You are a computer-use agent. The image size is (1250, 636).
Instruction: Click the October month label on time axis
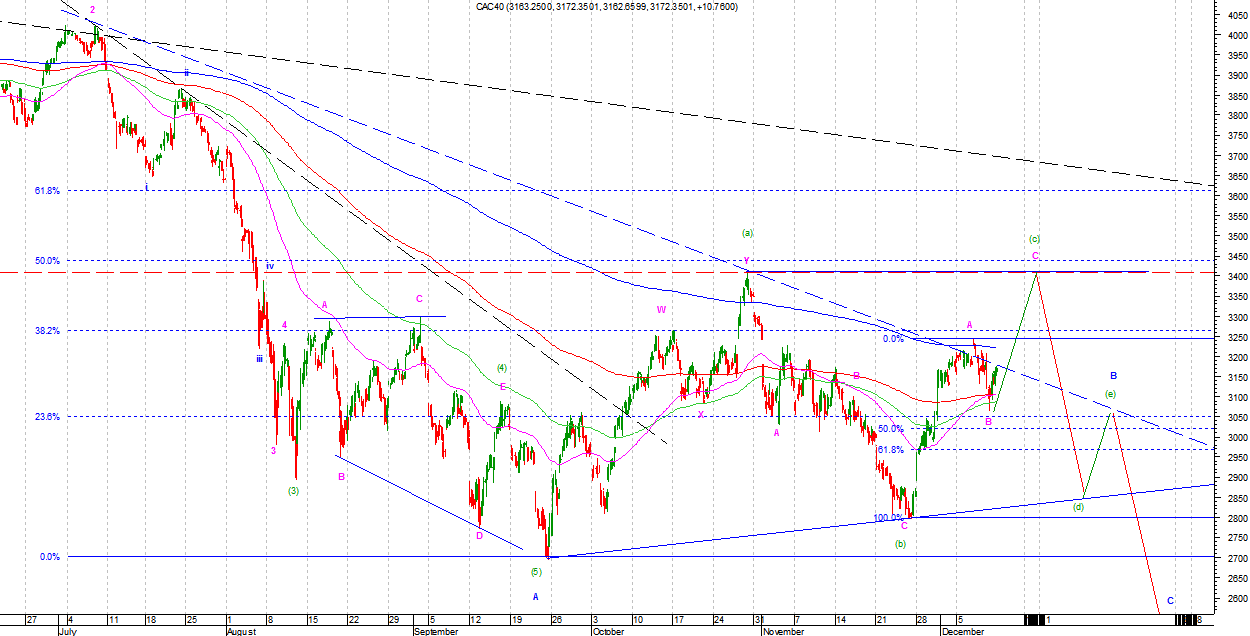tap(607, 632)
